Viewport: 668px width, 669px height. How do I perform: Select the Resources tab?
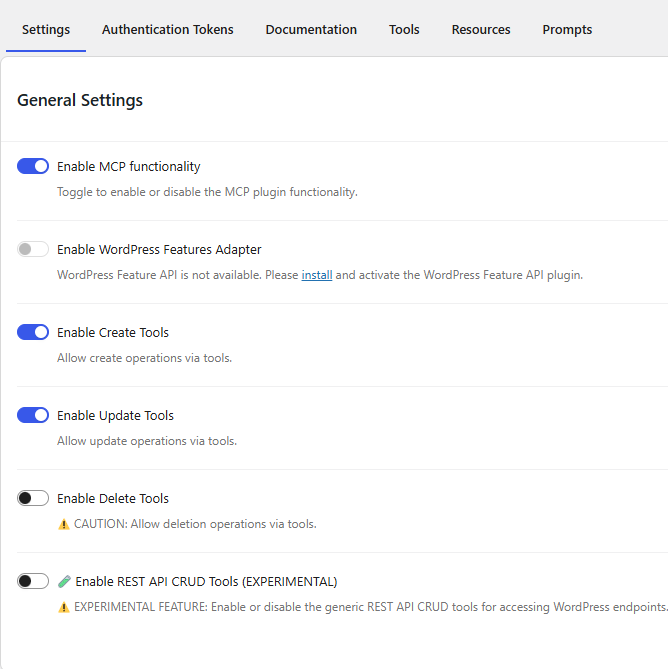click(x=481, y=30)
